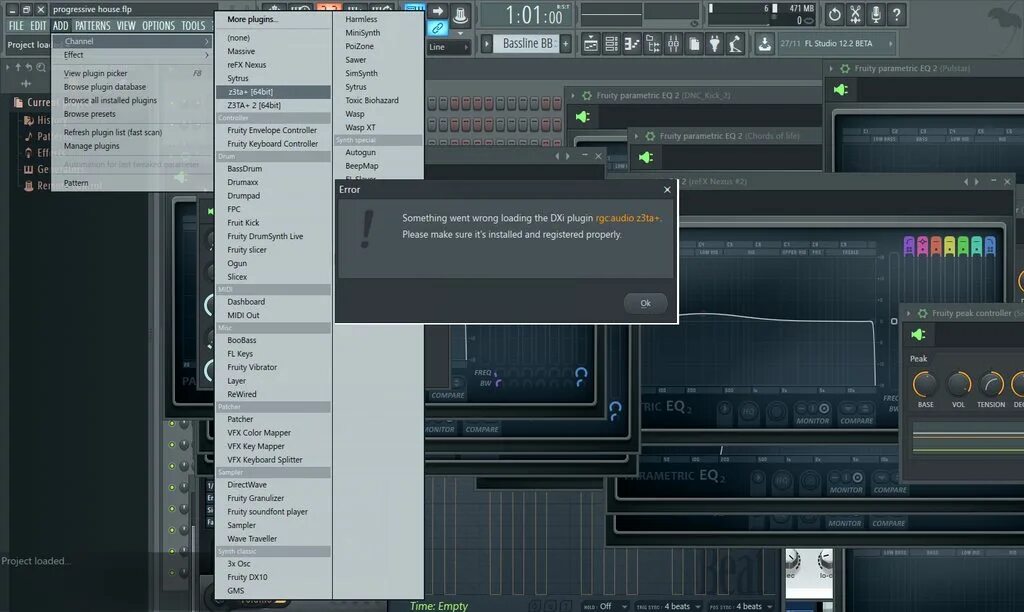Adjust the TENSION knob in peak controller
The image size is (1024, 612).
991,384
